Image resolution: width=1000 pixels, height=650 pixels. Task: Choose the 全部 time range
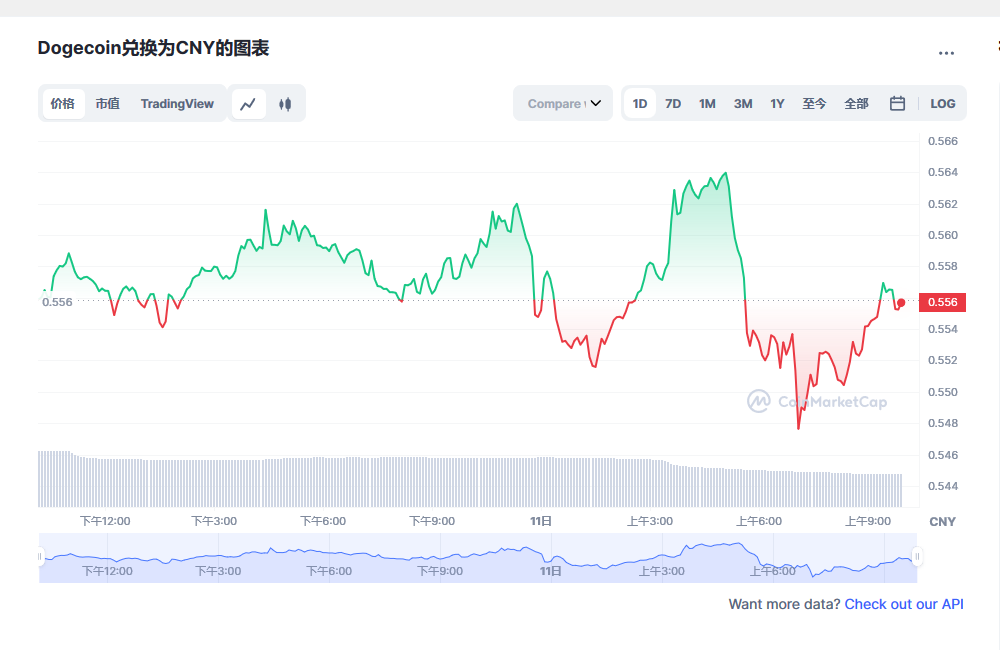coord(857,103)
